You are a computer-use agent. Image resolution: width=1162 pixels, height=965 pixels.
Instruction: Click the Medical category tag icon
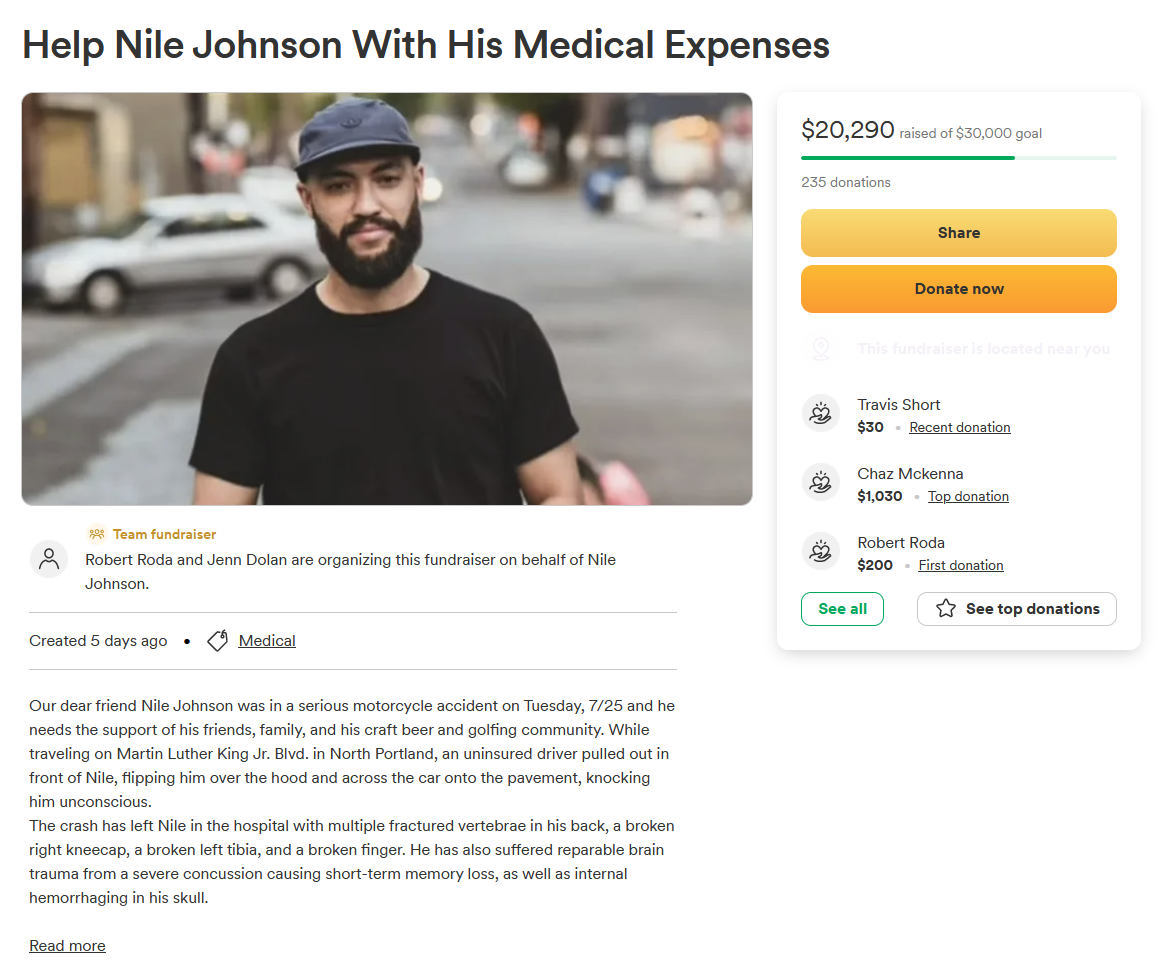point(217,641)
